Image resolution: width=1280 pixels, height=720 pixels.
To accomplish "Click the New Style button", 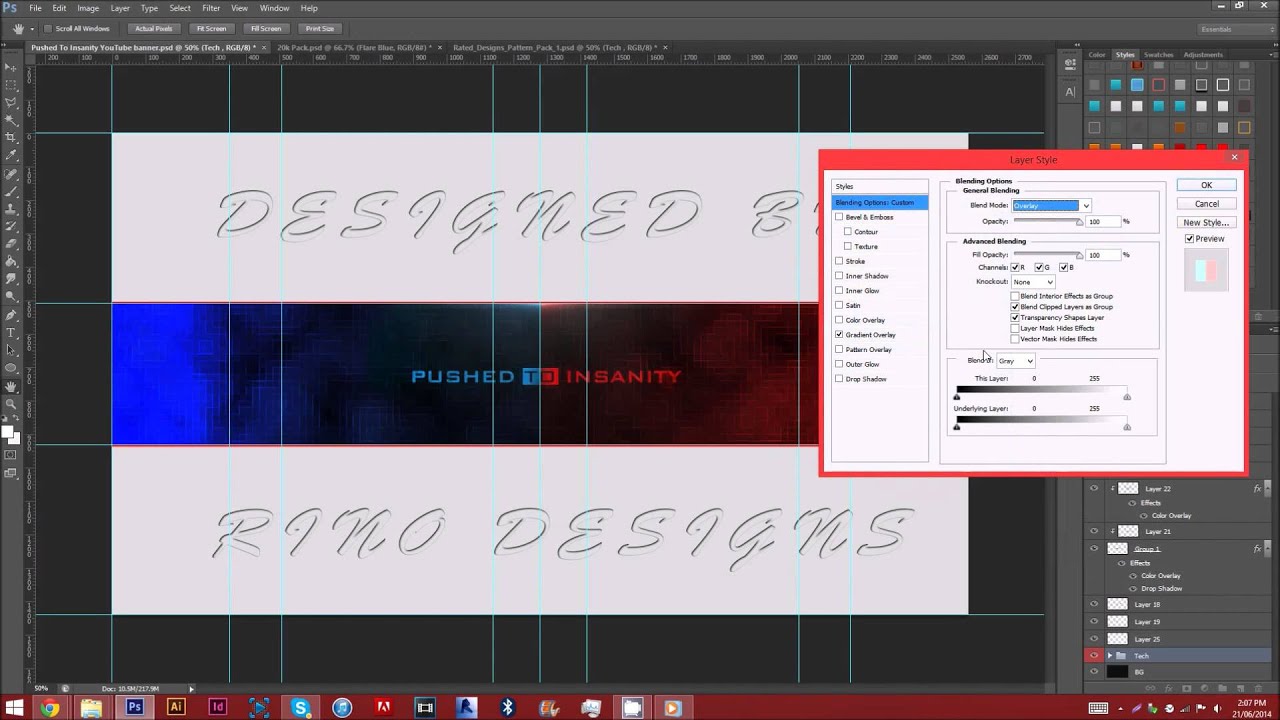I will click(1206, 223).
